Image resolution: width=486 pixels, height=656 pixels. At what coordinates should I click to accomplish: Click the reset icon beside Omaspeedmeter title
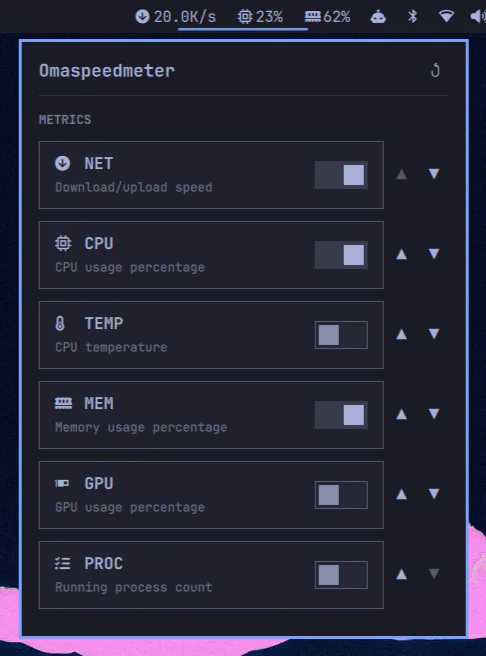pyautogui.click(x=435, y=70)
